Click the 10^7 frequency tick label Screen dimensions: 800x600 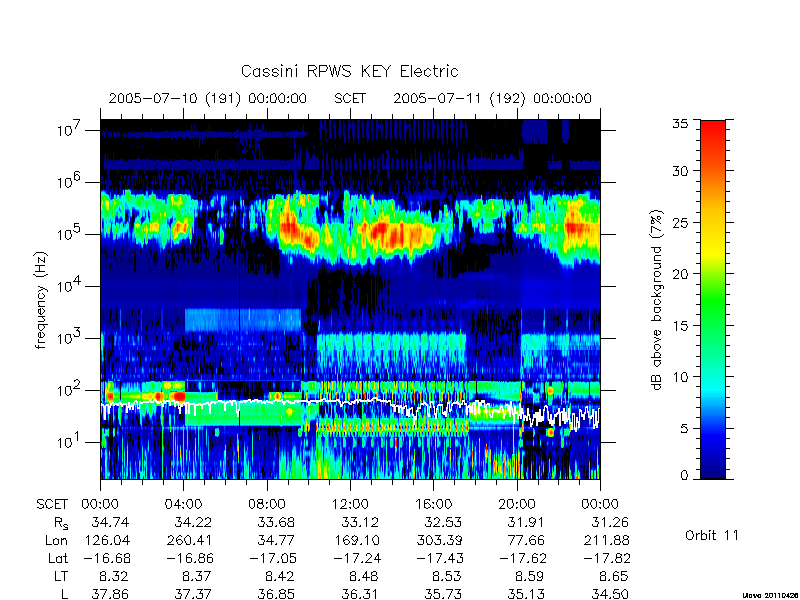(68, 129)
